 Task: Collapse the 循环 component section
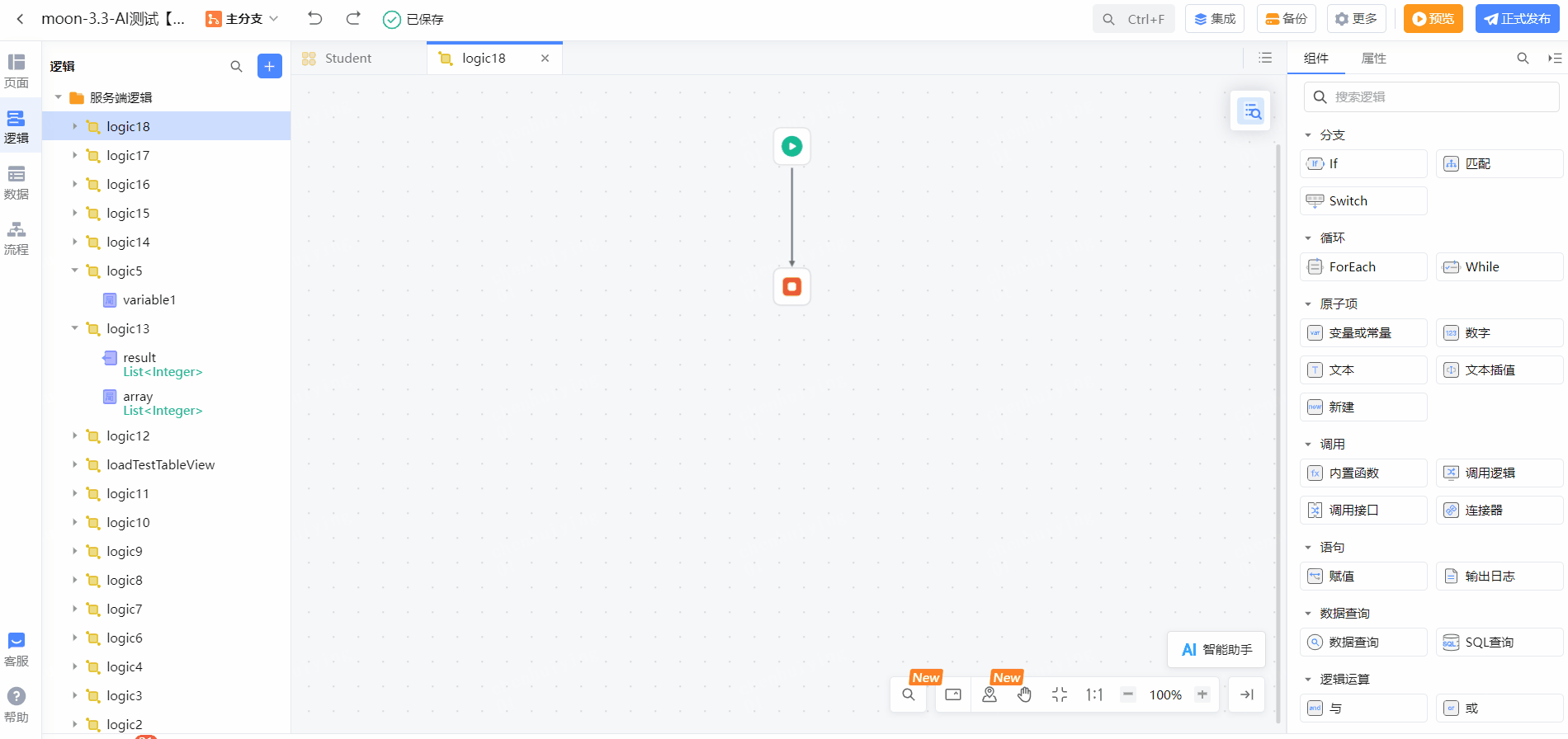click(1308, 238)
